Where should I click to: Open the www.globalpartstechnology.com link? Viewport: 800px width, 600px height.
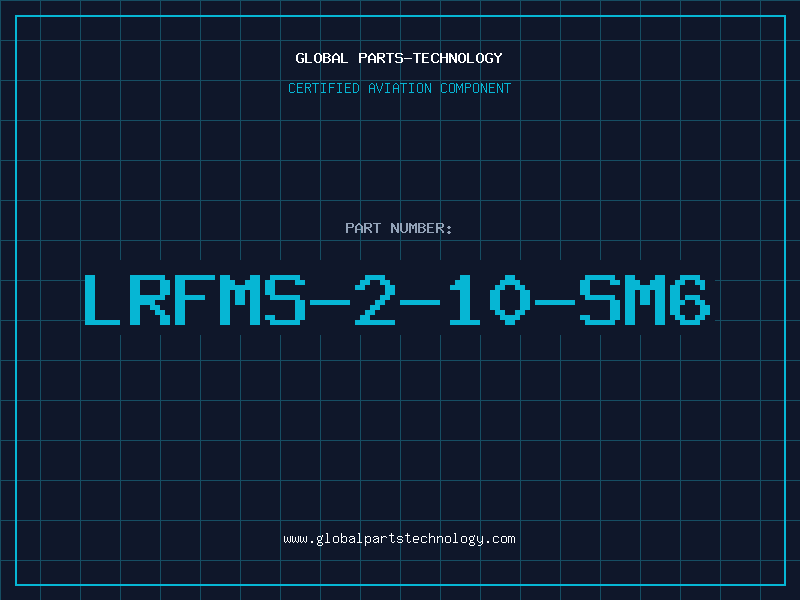[399, 539]
